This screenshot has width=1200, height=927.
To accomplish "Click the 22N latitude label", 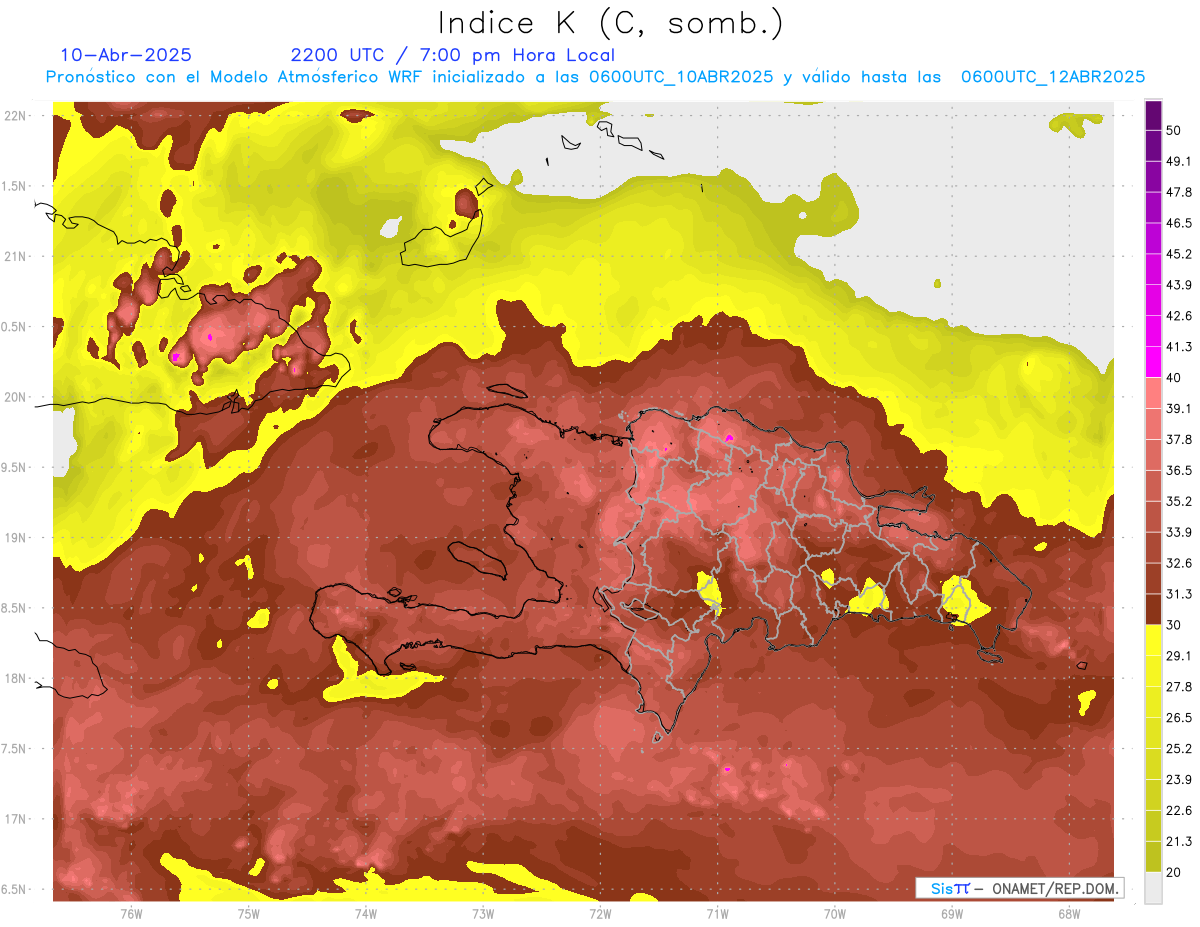I will 16,116.
